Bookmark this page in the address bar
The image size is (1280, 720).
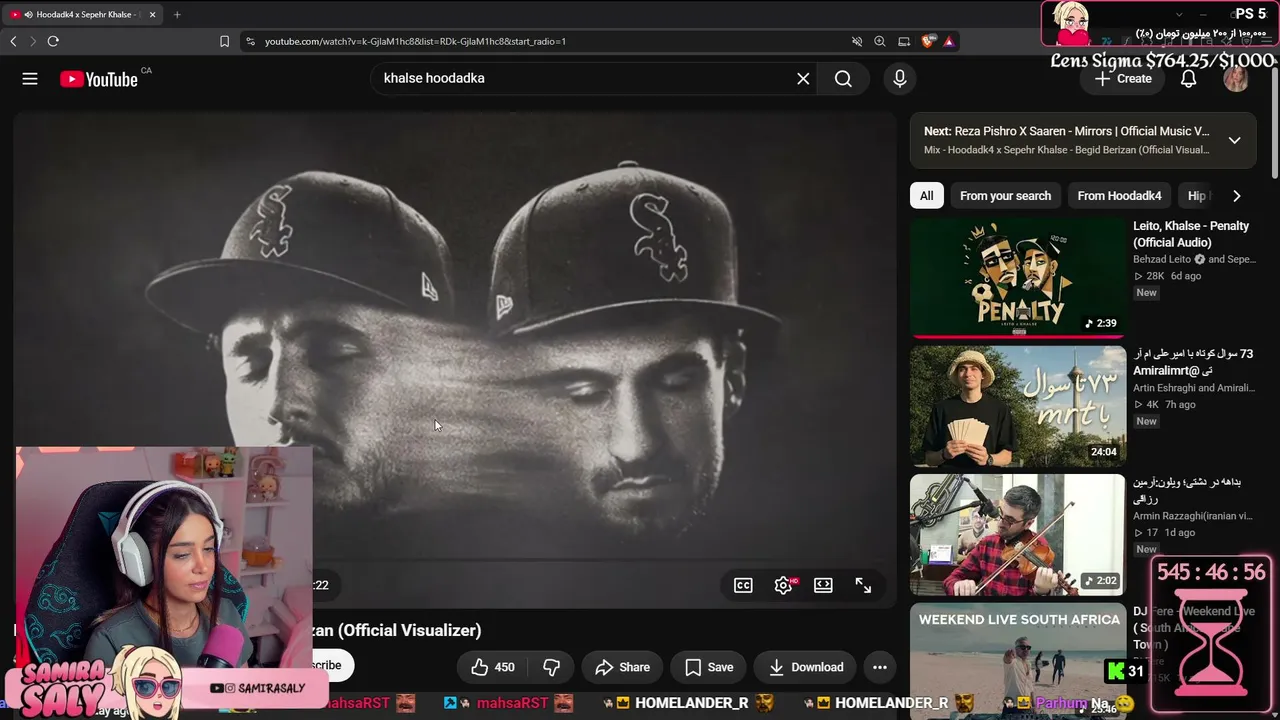224,41
